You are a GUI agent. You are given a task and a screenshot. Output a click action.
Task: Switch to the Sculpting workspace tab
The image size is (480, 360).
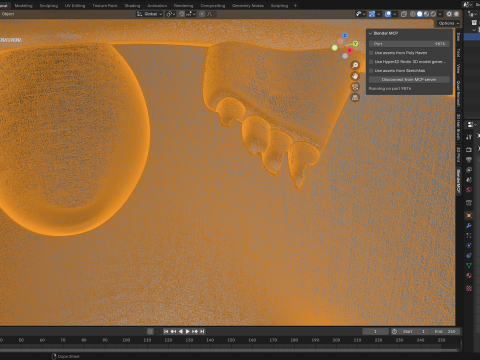[49, 6]
